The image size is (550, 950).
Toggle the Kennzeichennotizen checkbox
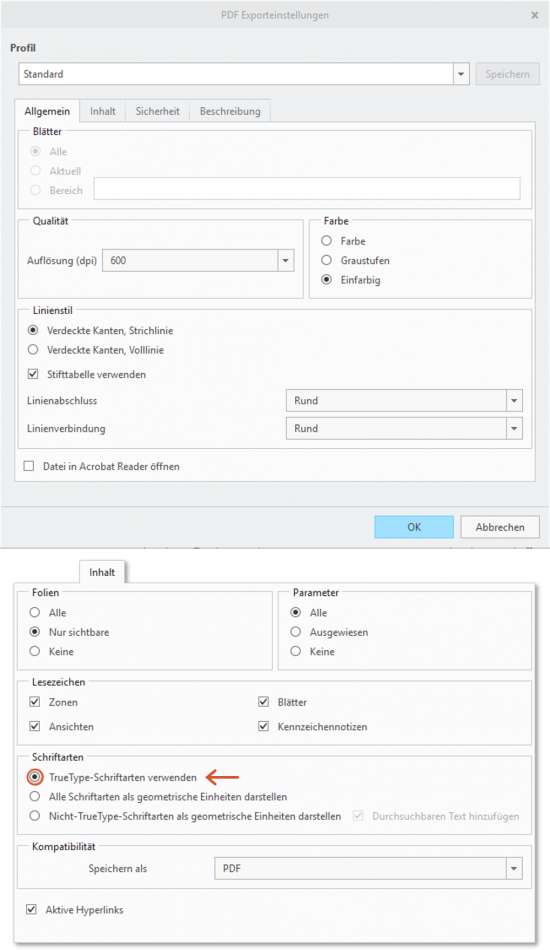pyautogui.click(x=263, y=726)
